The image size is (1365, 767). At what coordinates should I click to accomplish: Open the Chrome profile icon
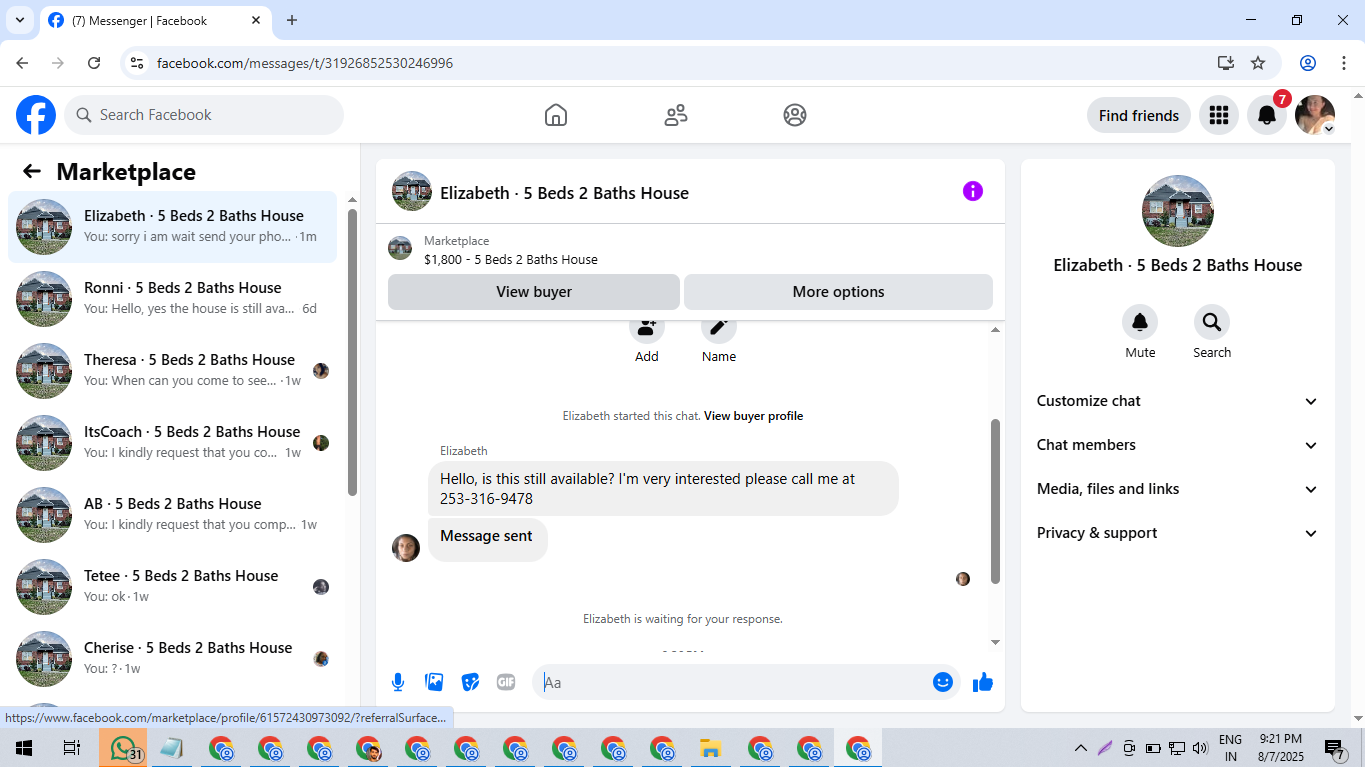point(1308,63)
